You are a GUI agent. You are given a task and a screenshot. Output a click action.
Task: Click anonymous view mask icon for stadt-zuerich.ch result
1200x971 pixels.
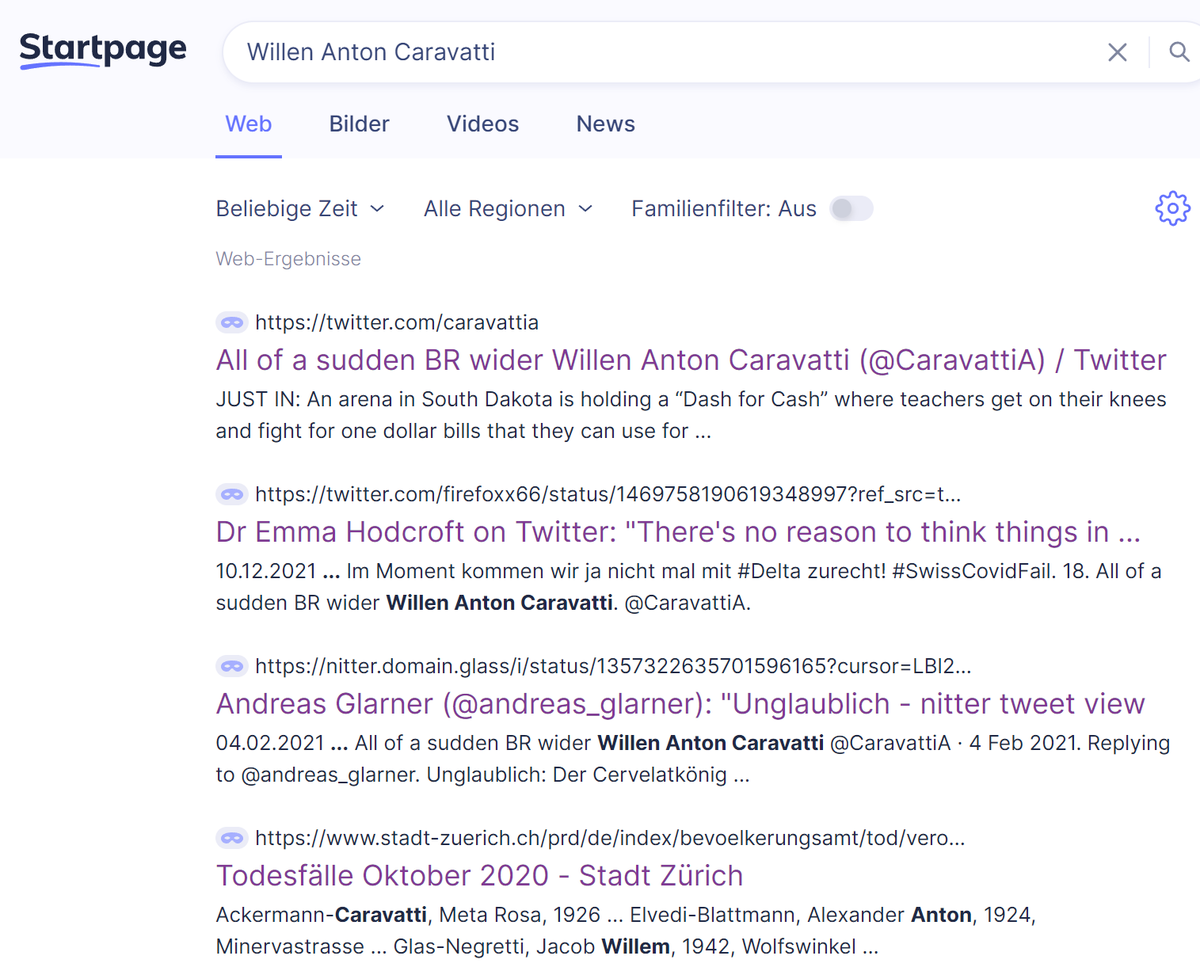tap(232, 838)
